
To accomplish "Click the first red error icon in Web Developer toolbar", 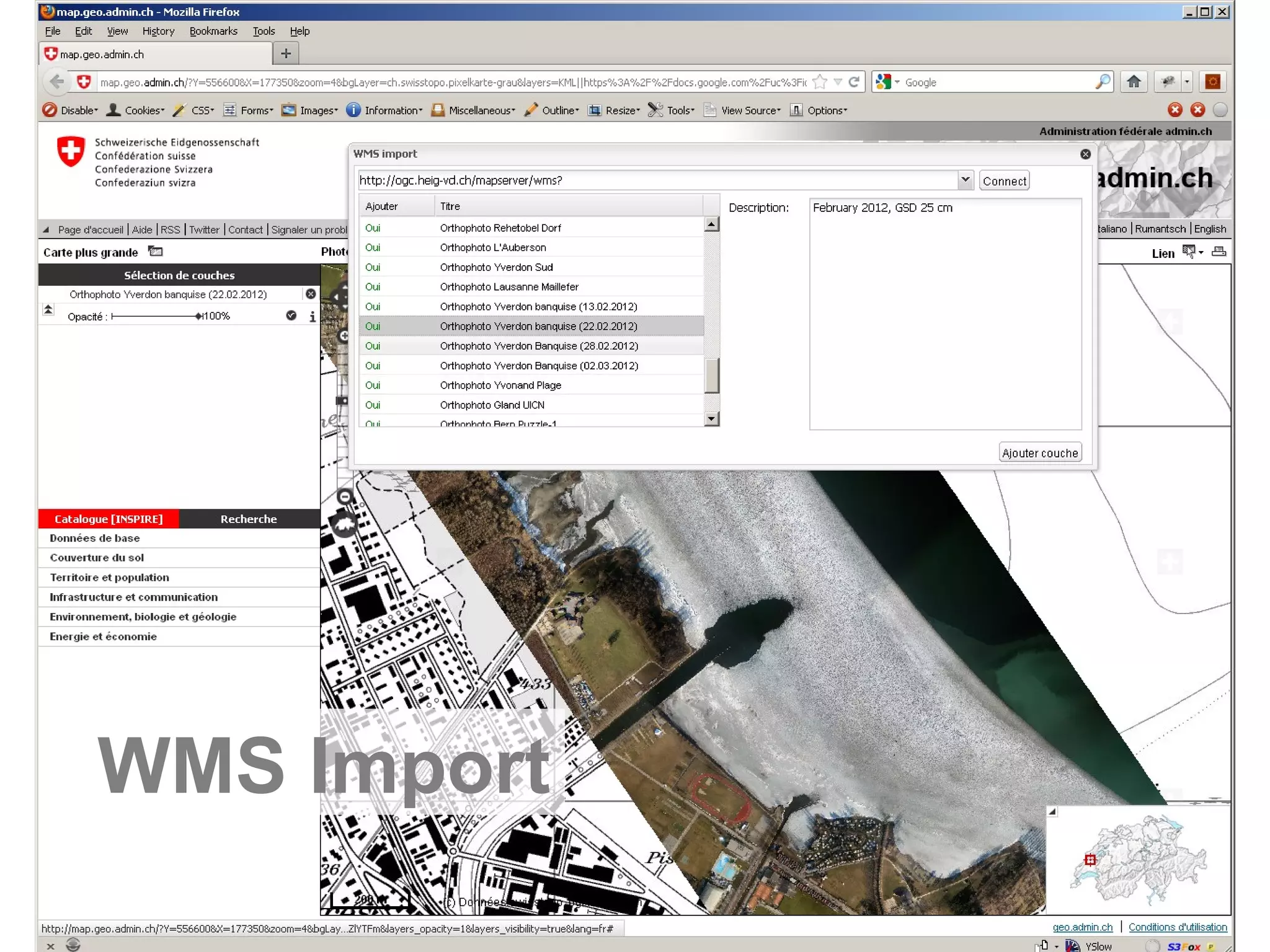I will pos(1175,110).
